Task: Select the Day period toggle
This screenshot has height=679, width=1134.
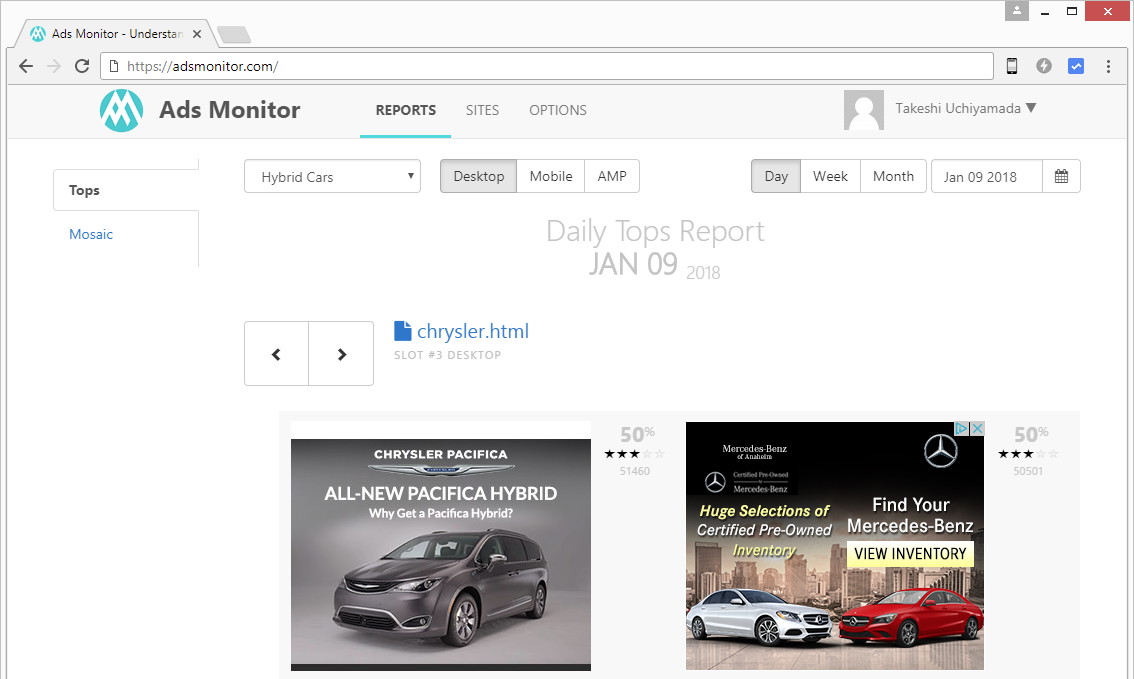Action: click(x=776, y=176)
